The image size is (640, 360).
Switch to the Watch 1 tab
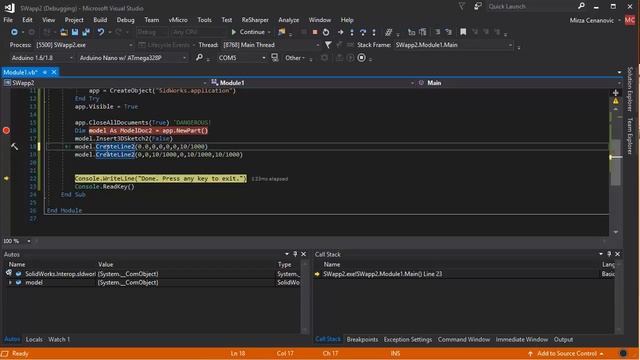(x=59, y=339)
